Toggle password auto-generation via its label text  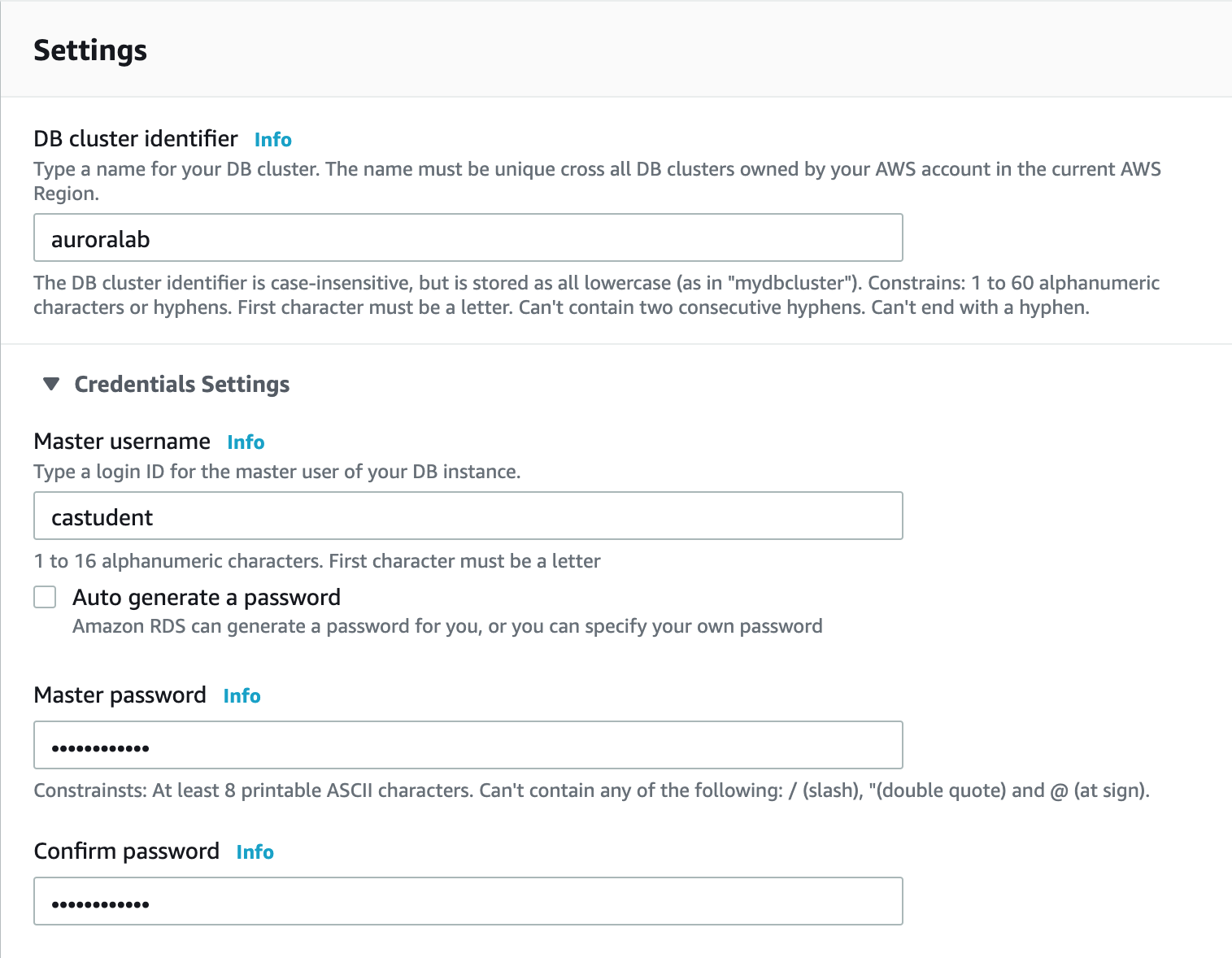pos(207,597)
